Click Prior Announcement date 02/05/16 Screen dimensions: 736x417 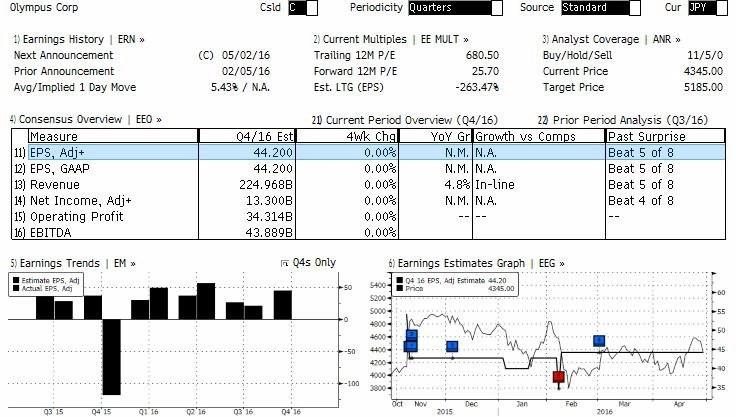(x=246, y=71)
